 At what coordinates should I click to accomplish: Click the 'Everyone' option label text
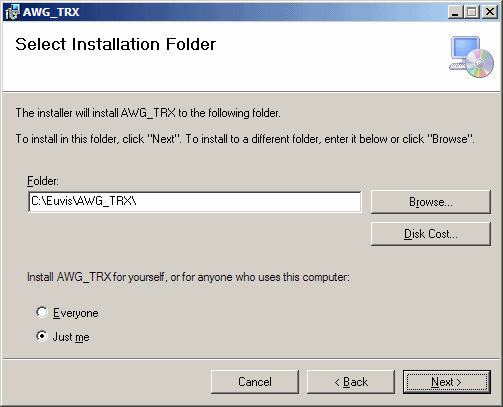tap(76, 313)
